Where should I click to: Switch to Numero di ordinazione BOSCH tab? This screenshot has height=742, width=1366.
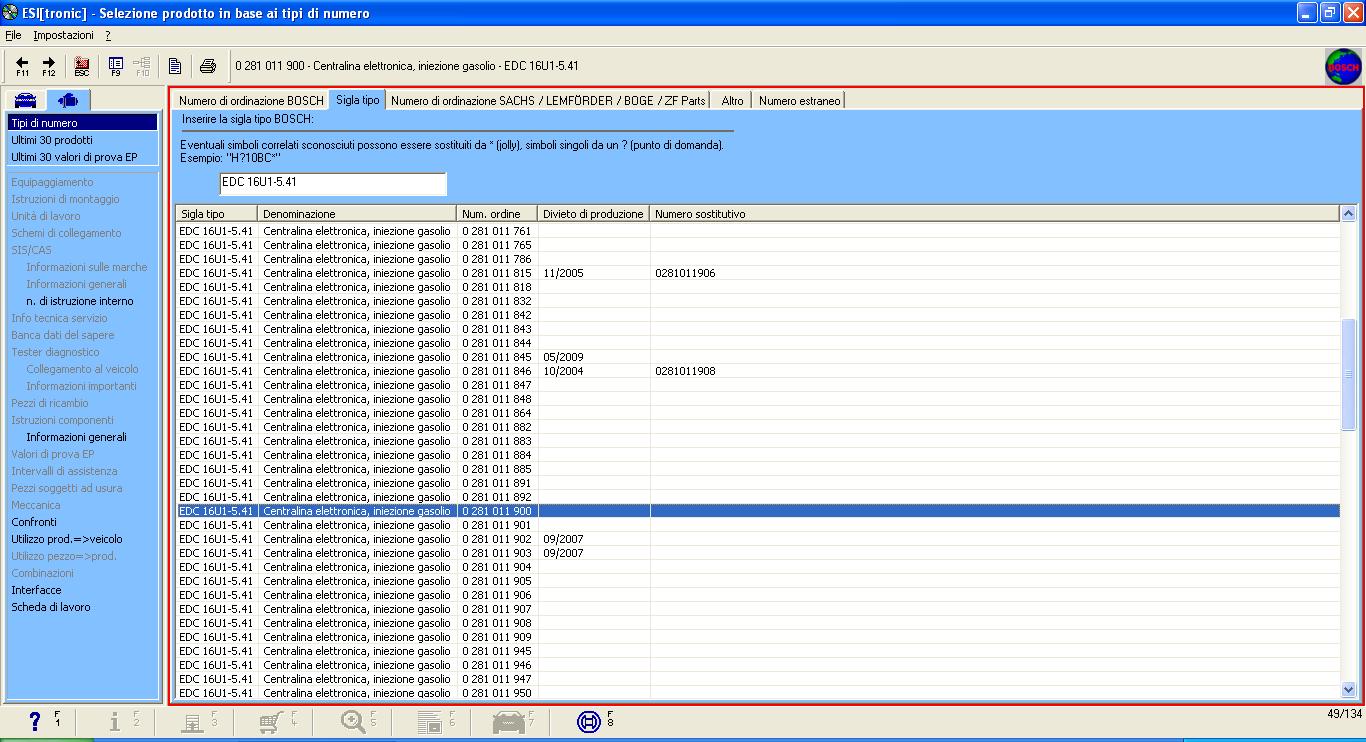(251, 100)
